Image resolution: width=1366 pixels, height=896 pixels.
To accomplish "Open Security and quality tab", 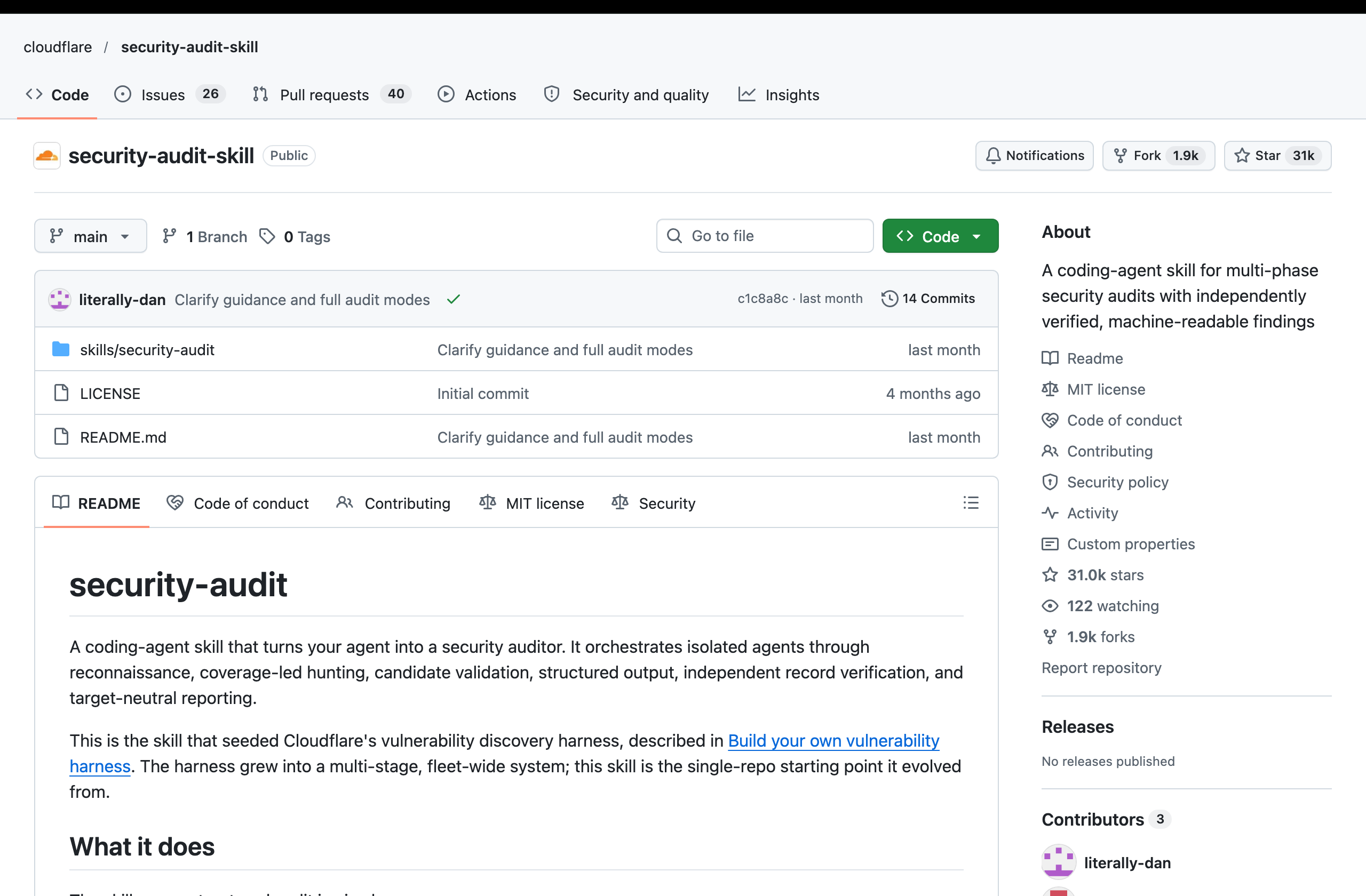I will point(626,94).
